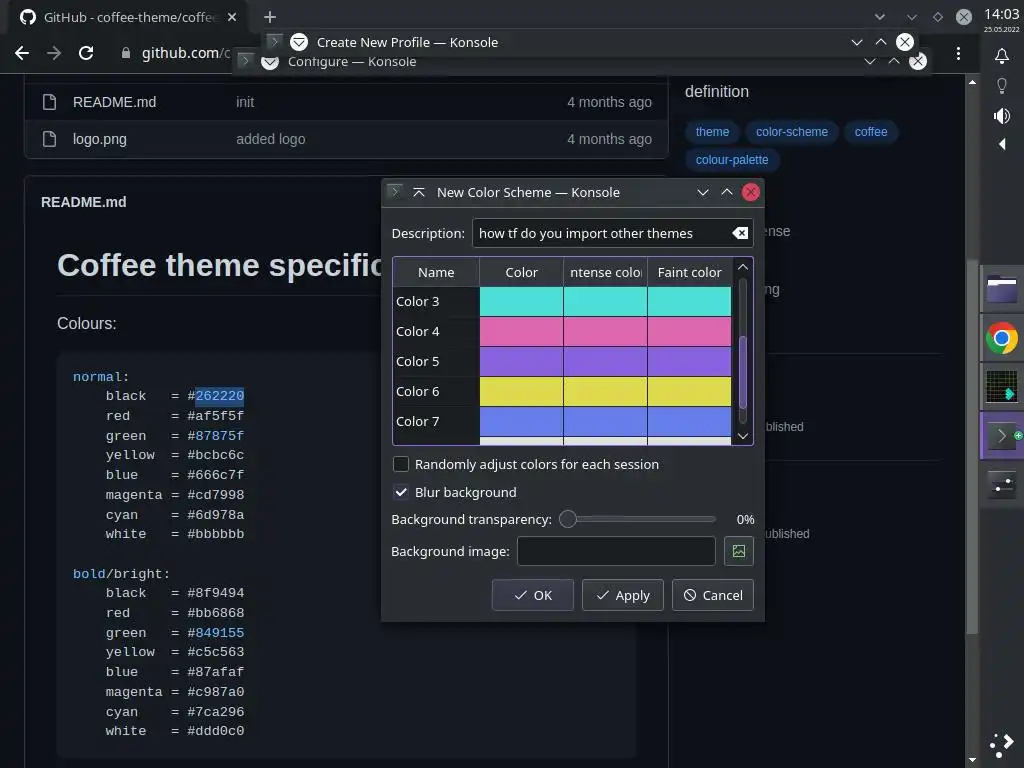Pick the Color 3 normal color swatch

(x=521, y=302)
